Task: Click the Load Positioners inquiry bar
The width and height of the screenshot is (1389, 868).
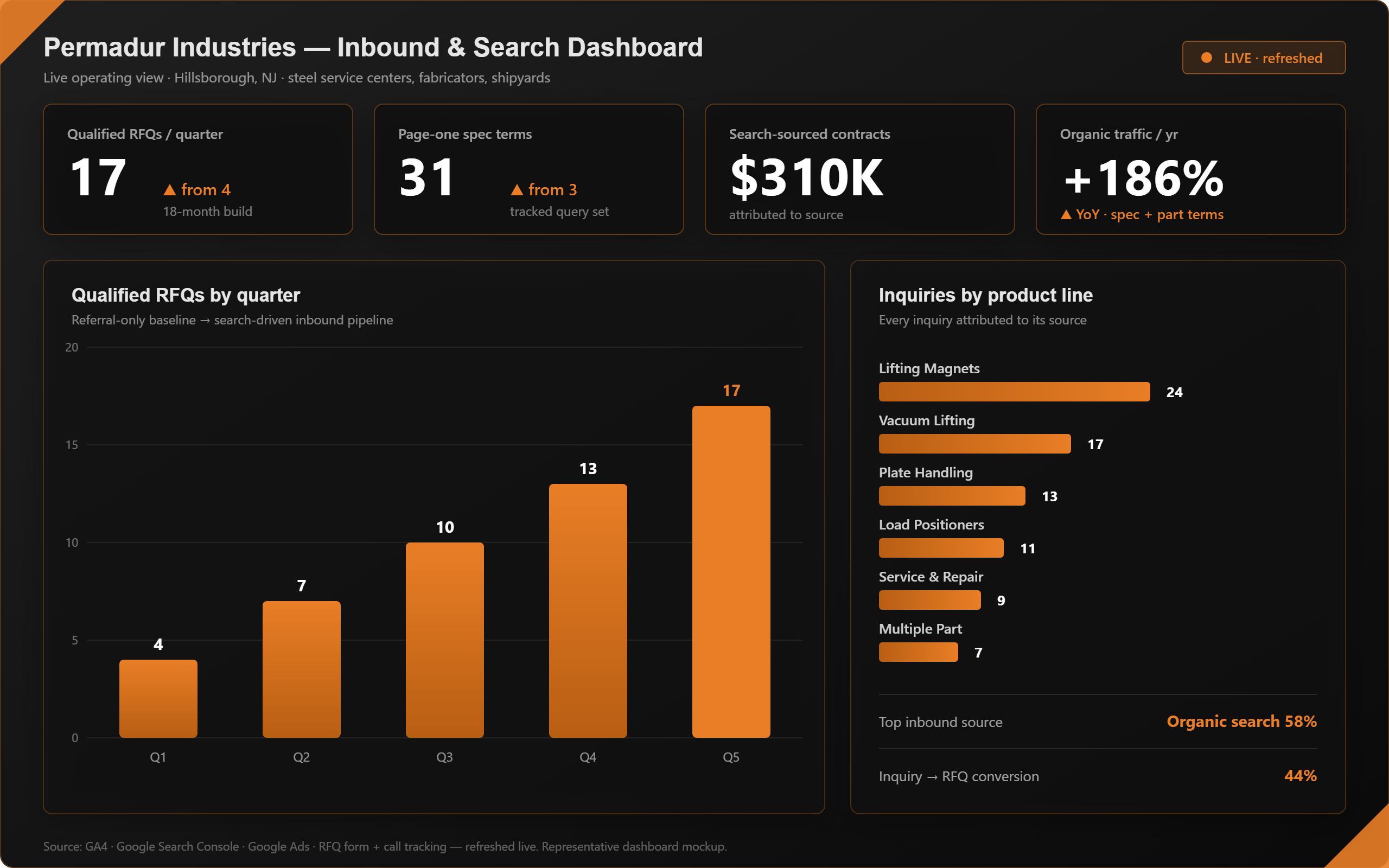Action: 941,548
